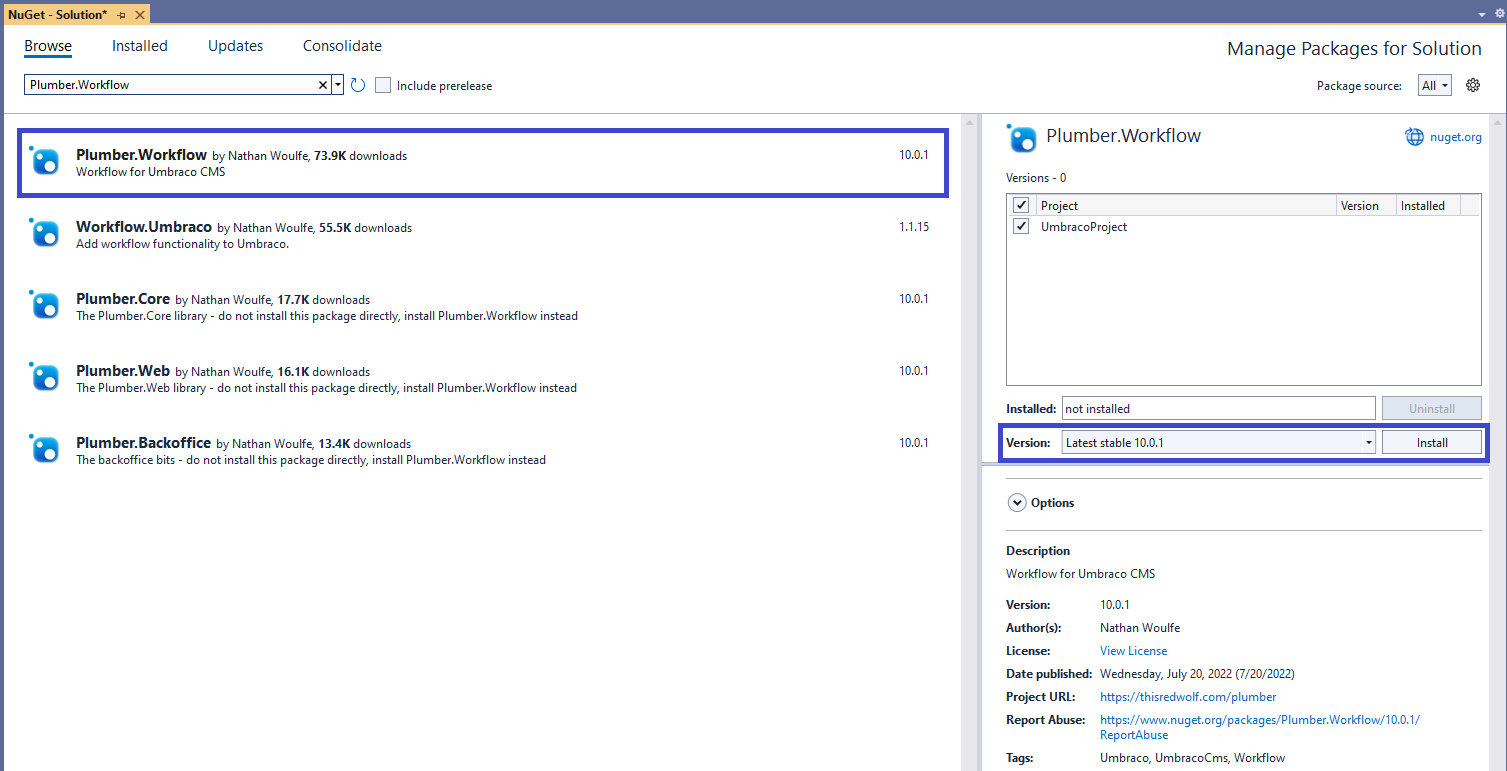Image resolution: width=1507 pixels, height=771 pixels.
Task: Enable the Include prerelease checkbox
Action: (383, 85)
